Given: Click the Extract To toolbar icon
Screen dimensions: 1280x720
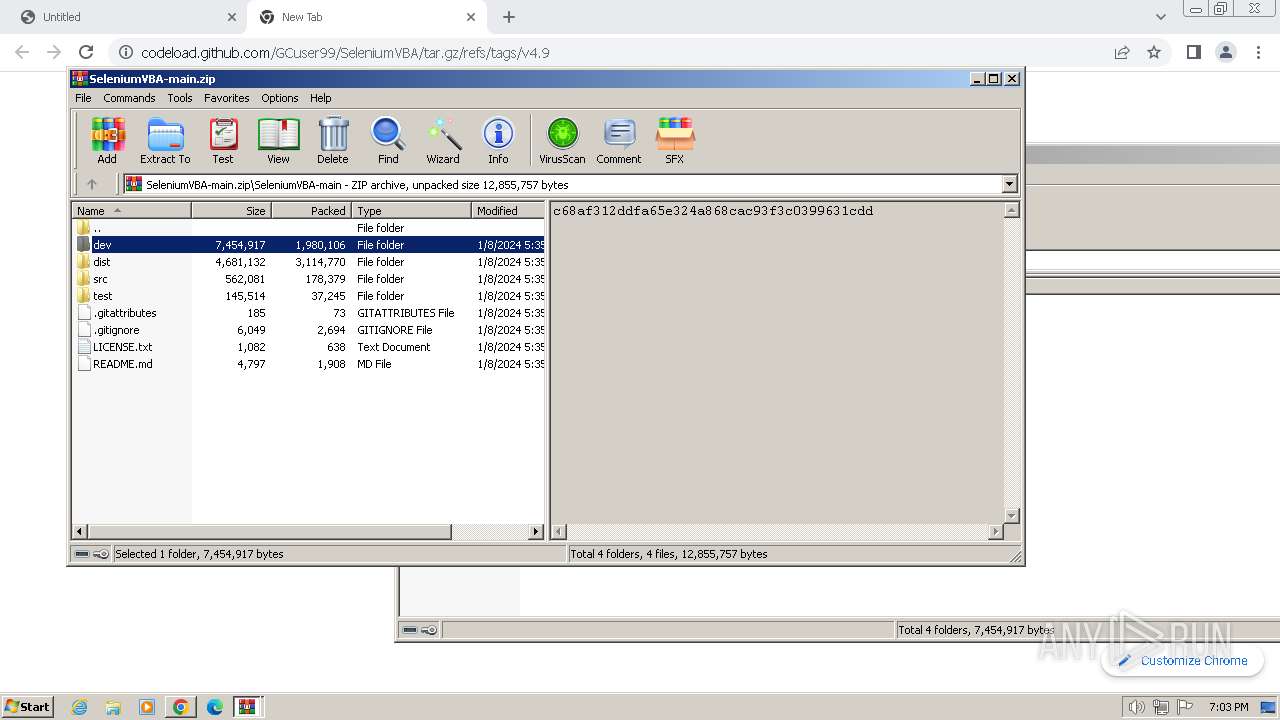Looking at the screenshot, I should point(165,141).
